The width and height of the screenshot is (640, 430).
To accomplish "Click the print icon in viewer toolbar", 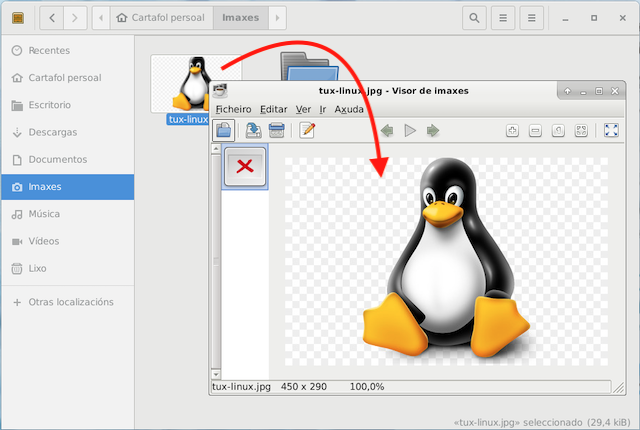I will coord(277,130).
